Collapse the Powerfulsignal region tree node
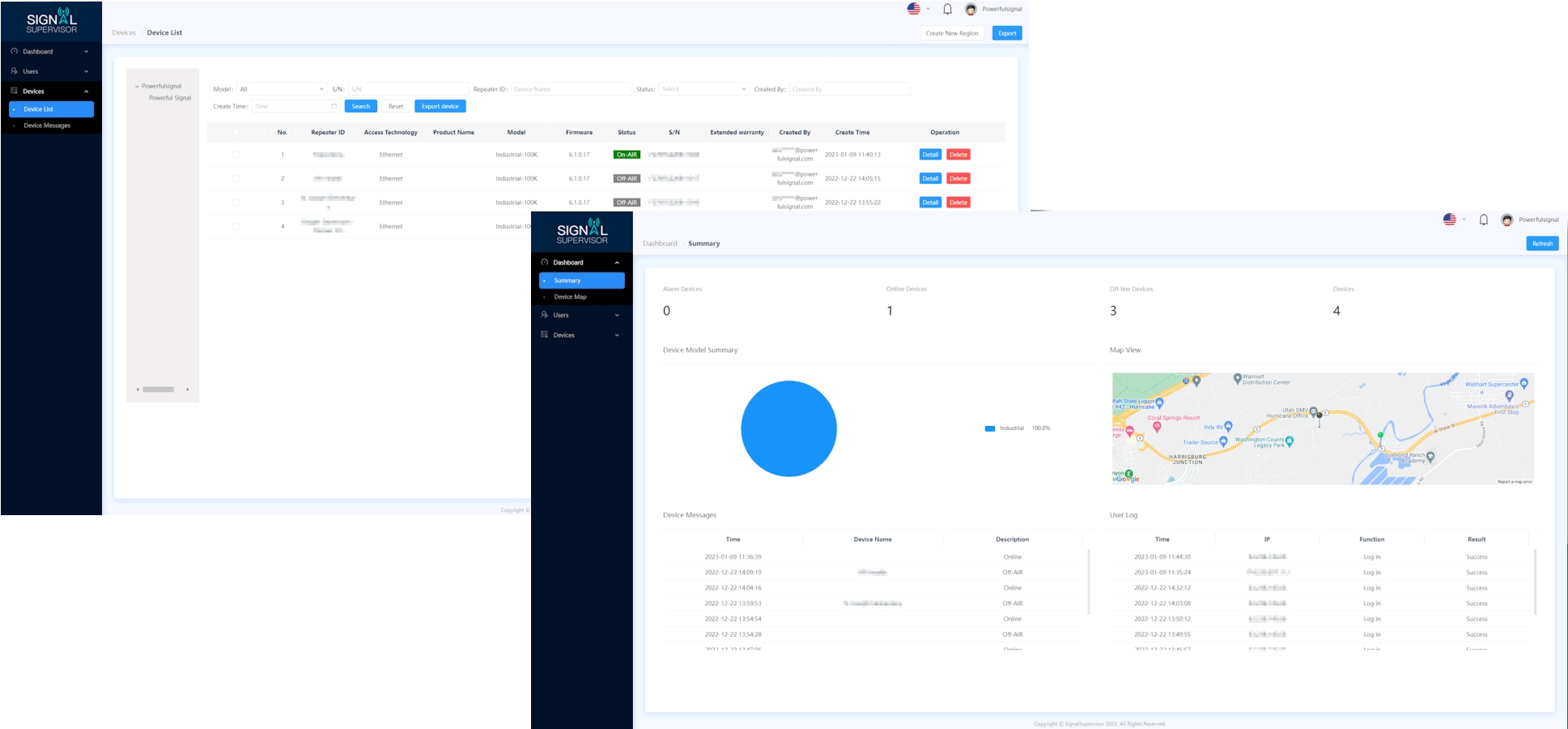The height and width of the screenshot is (729, 1568). coord(137,86)
